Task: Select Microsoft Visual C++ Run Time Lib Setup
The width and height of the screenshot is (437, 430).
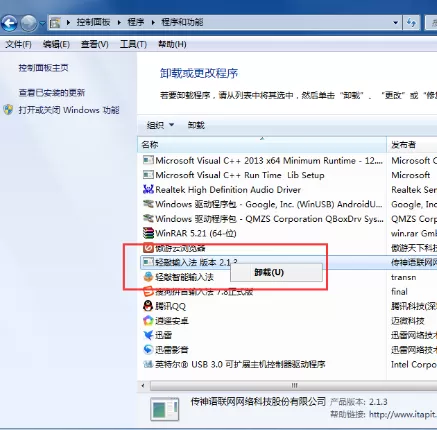Action: coord(240,175)
